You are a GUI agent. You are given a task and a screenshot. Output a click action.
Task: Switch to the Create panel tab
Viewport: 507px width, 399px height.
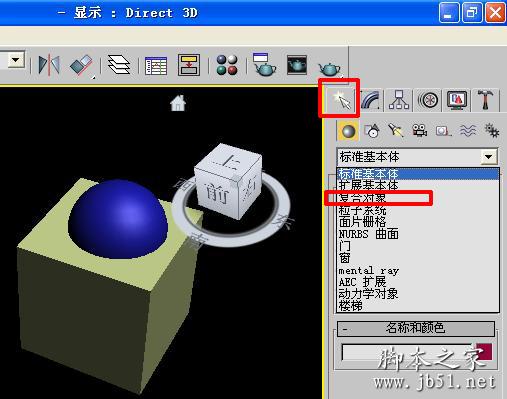point(341,99)
